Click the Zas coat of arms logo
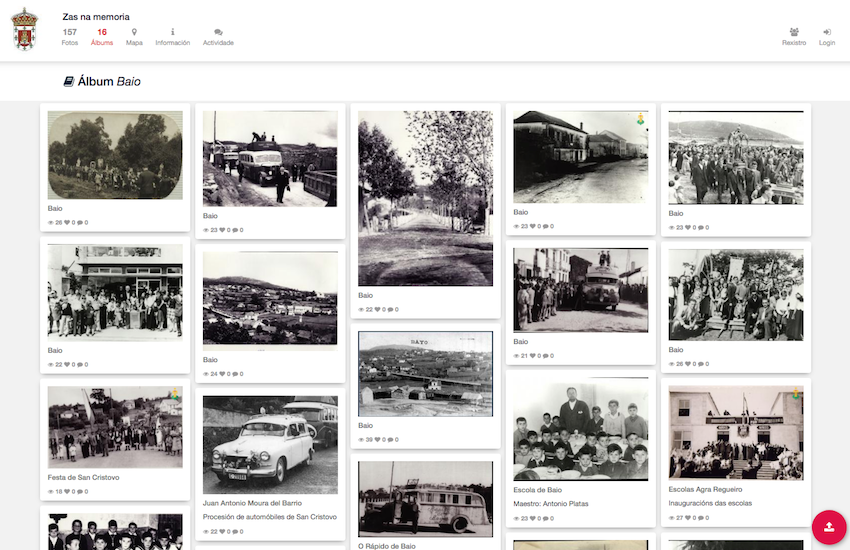This screenshot has width=850, height=550. [x=25, y=30]
